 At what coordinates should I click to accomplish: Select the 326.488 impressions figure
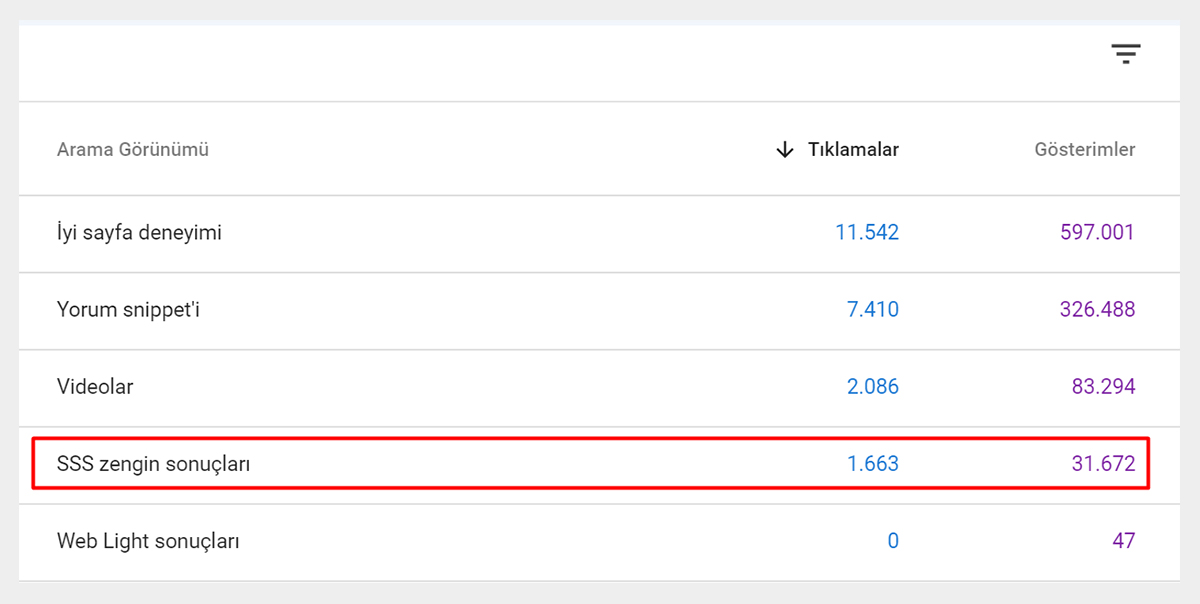[x=1097, y=310]
